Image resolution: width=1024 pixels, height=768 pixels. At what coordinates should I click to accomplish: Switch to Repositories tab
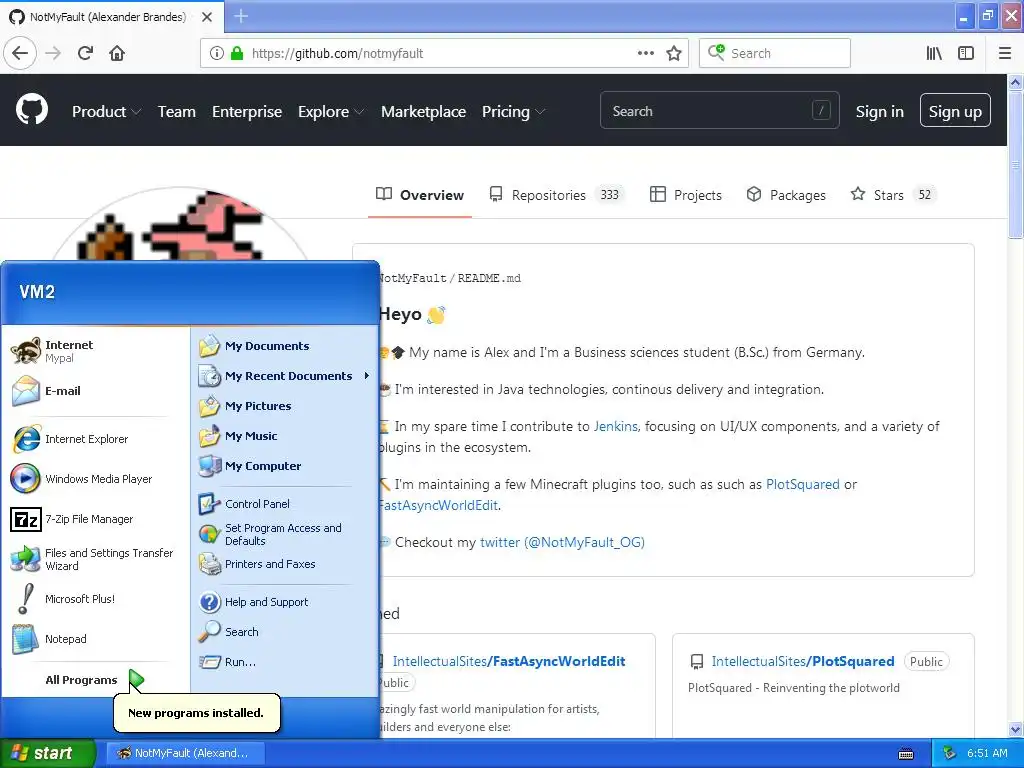pos(556,195)
